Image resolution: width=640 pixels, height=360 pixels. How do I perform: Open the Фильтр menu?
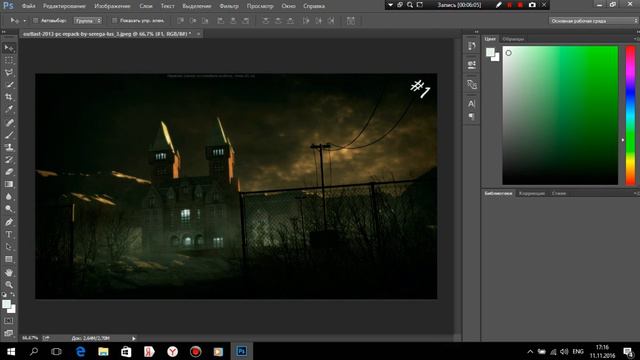click(229, 6)
